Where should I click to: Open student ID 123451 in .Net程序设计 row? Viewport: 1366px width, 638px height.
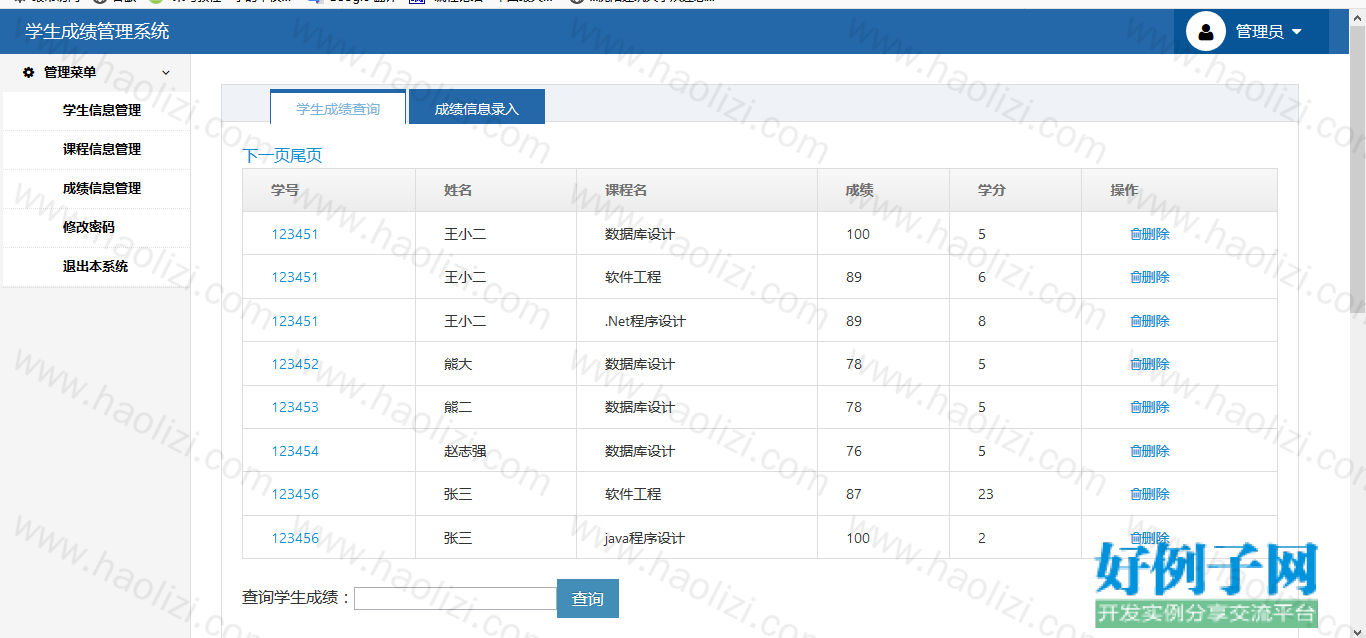[x=295, y=321]
